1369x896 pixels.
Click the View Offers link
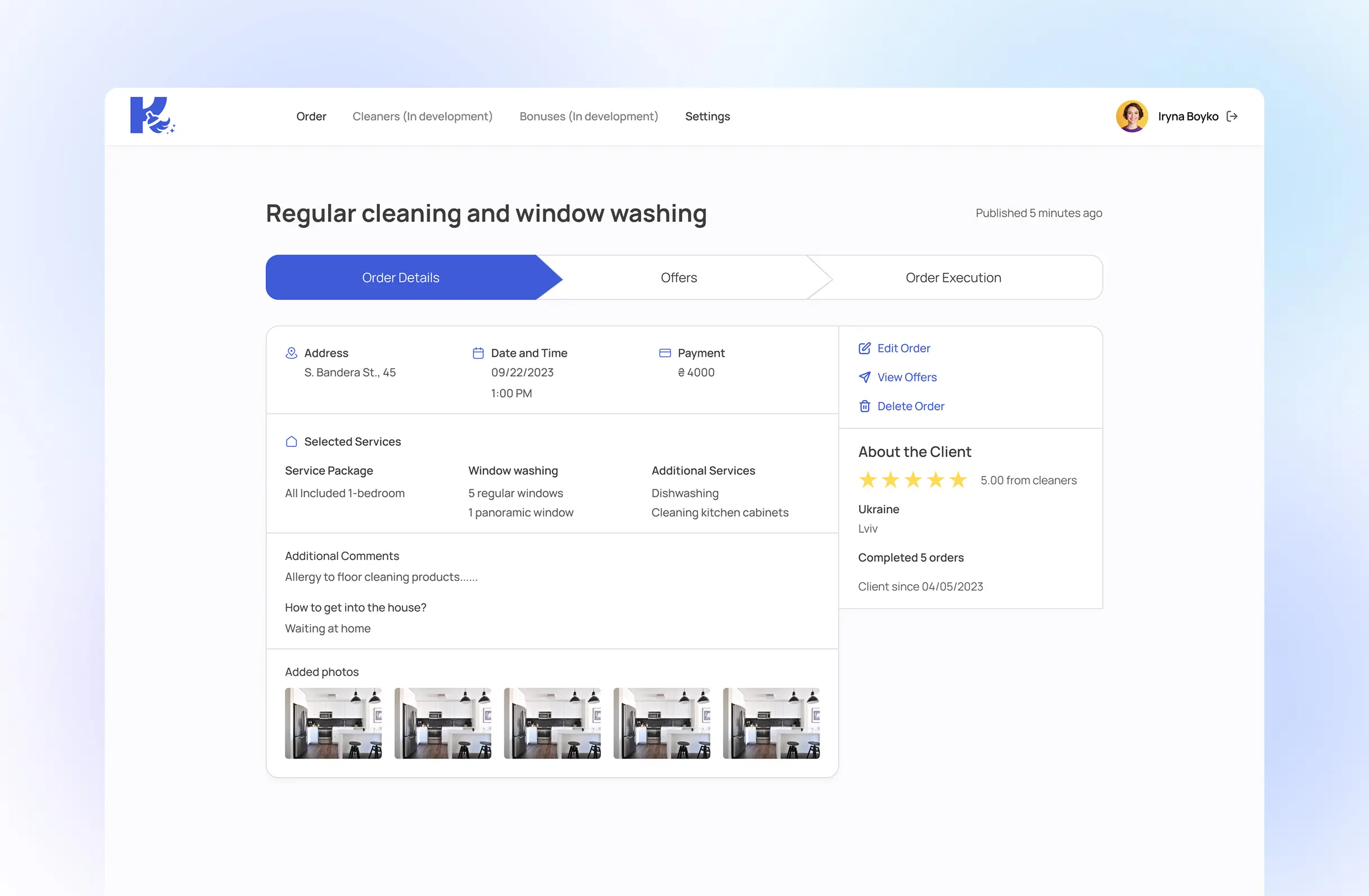coord(906,377)
